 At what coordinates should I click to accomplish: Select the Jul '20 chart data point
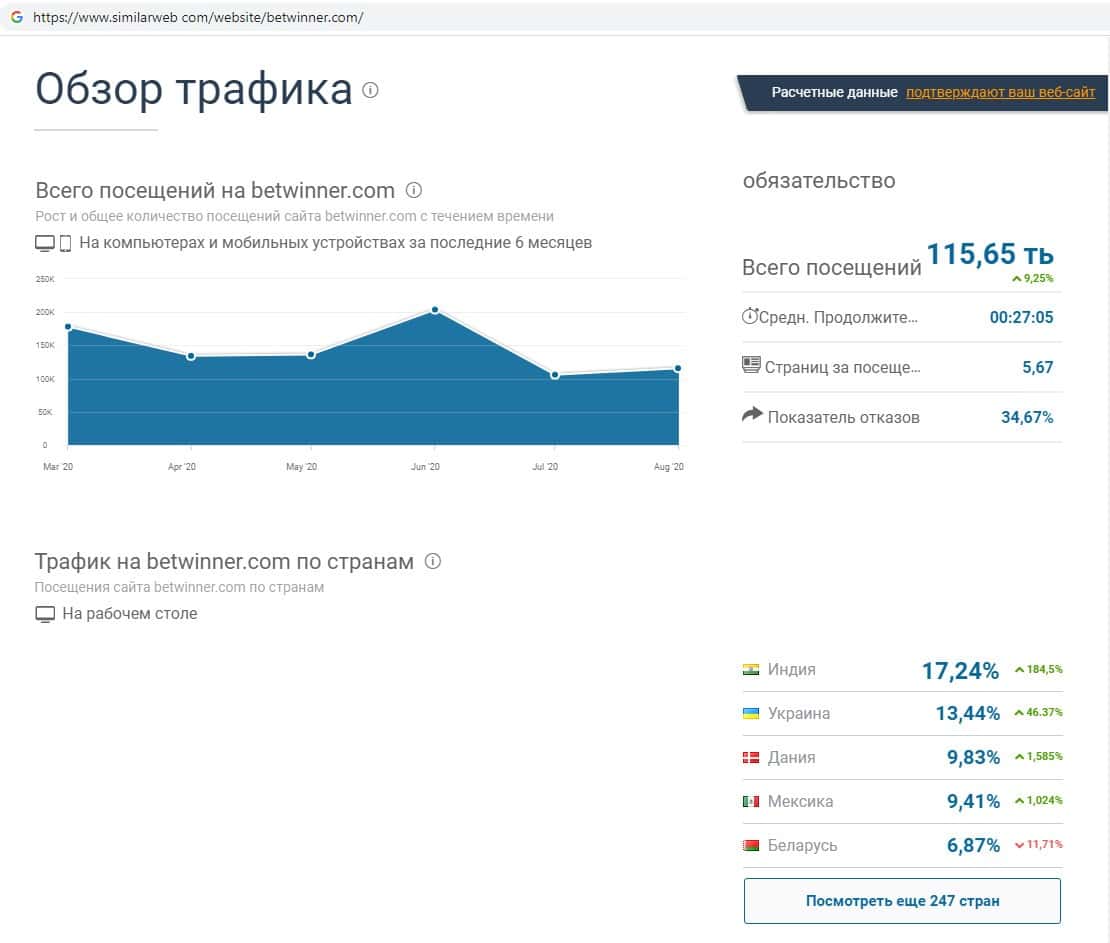pos(555,375)
